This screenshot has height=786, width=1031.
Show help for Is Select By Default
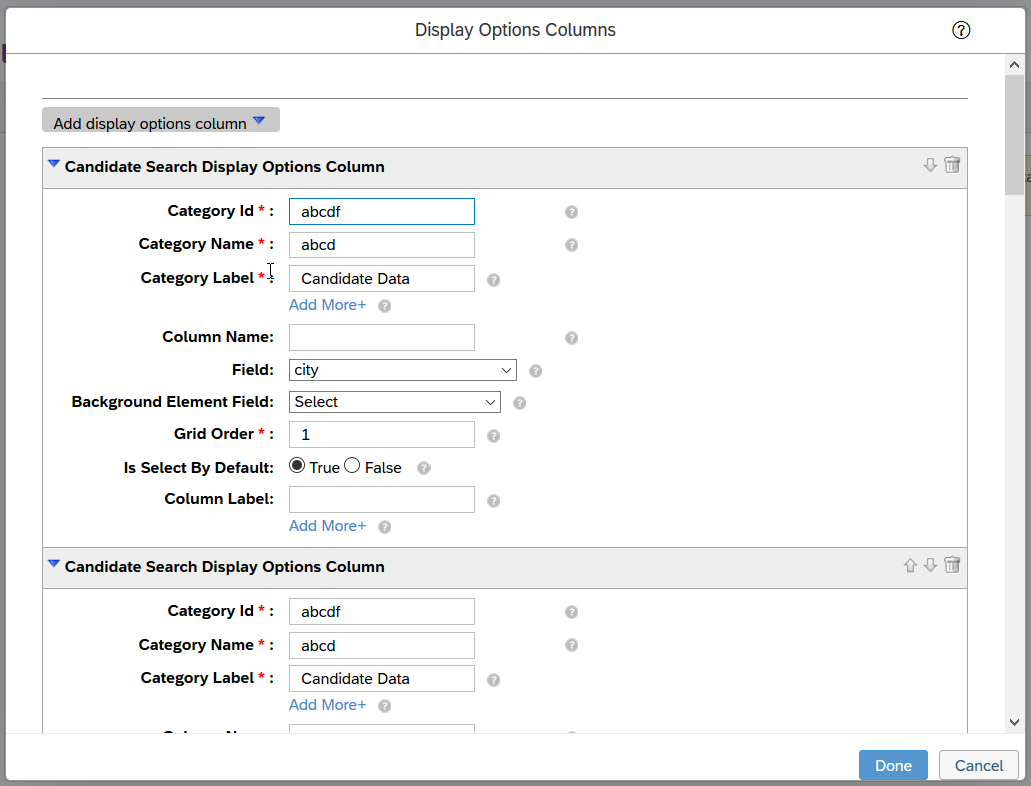pyautogui.click(x=424, y=468)
